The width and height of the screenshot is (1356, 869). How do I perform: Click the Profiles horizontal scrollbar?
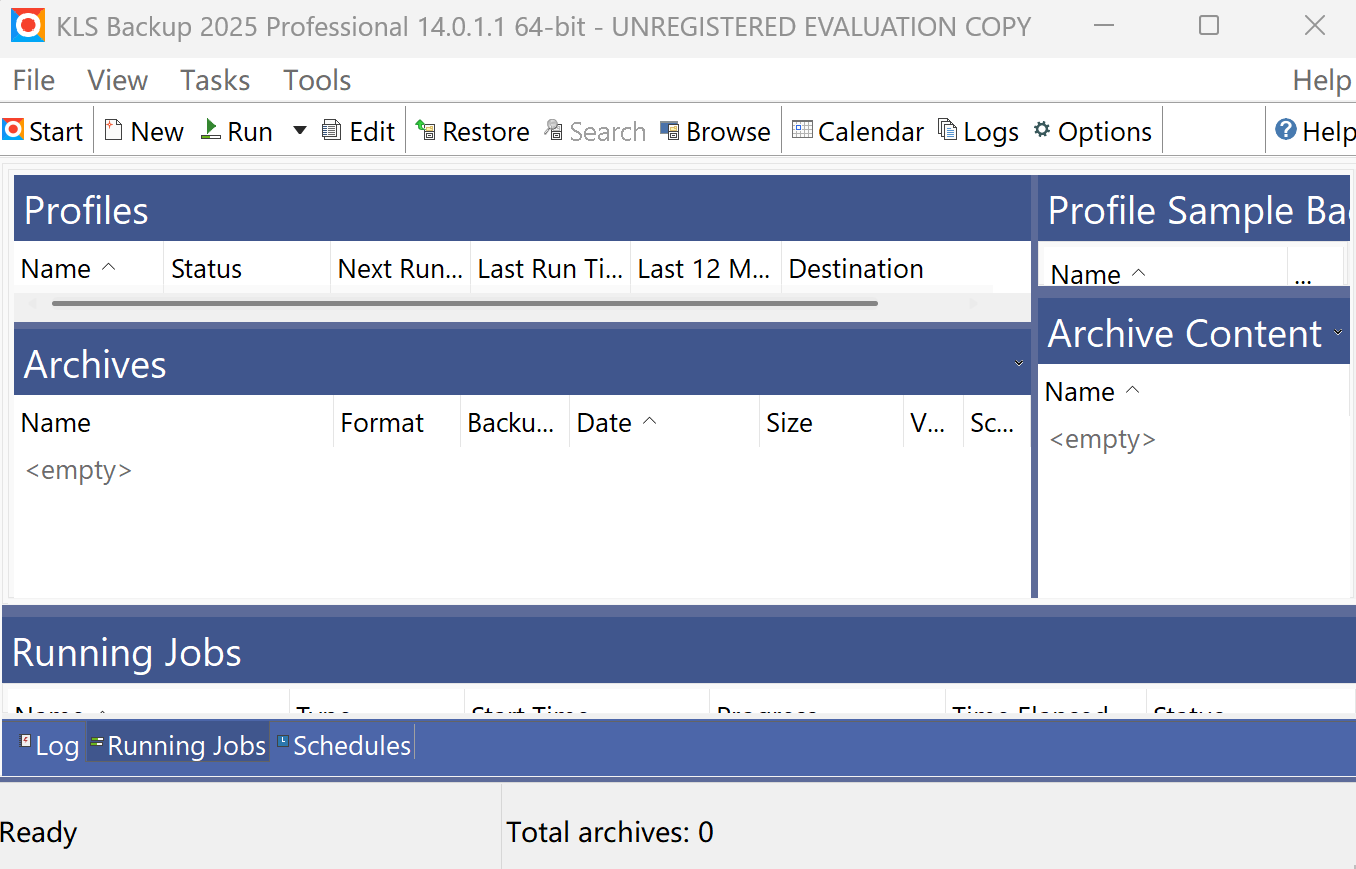click(x=464, y=303)
